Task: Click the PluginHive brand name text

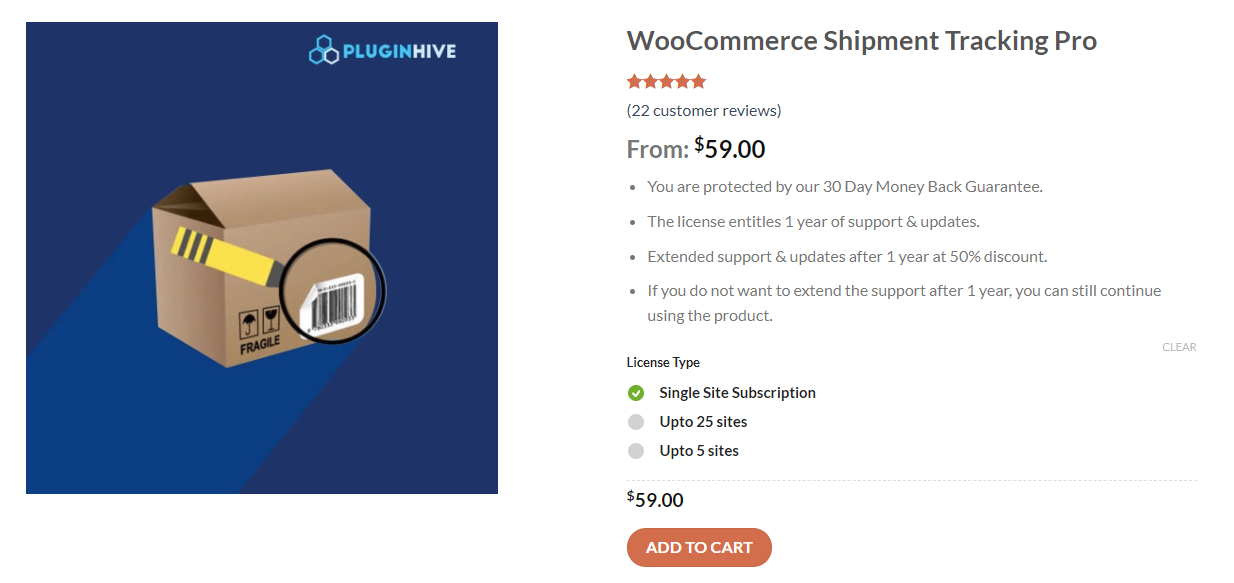Action: (399, 50)
